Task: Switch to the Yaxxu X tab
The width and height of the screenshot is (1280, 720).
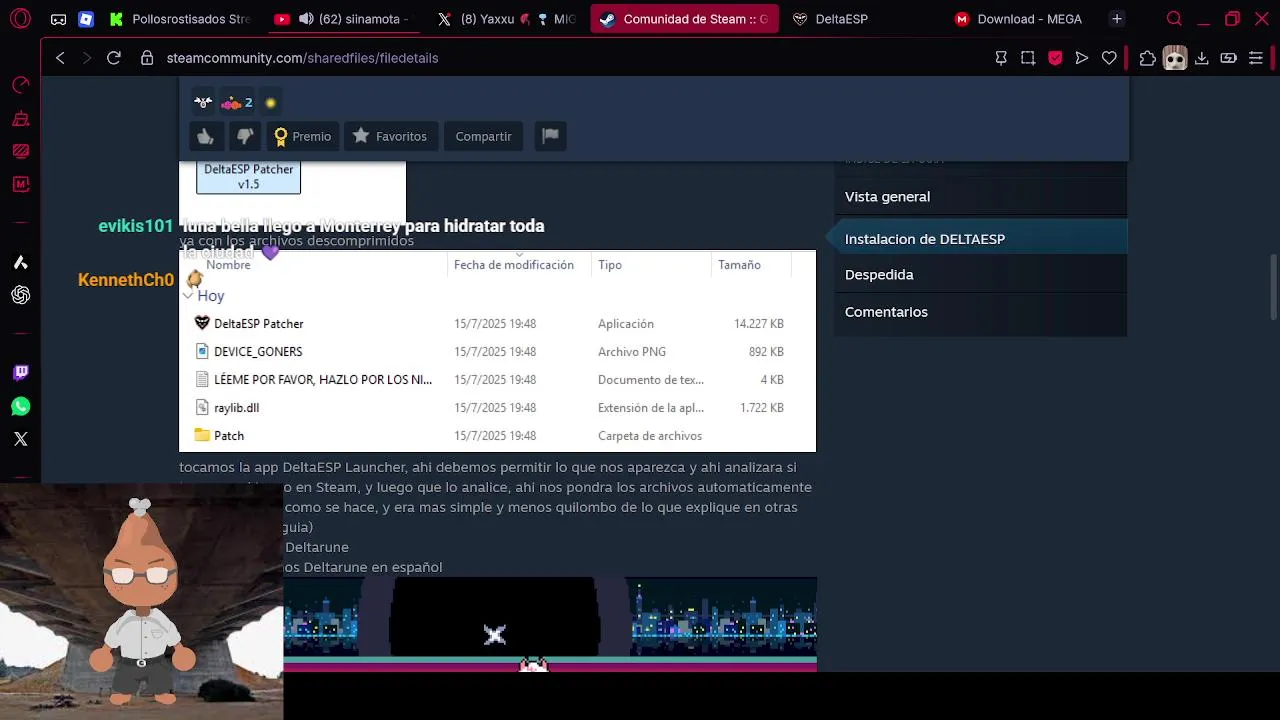Action: (x=507, y=19)
